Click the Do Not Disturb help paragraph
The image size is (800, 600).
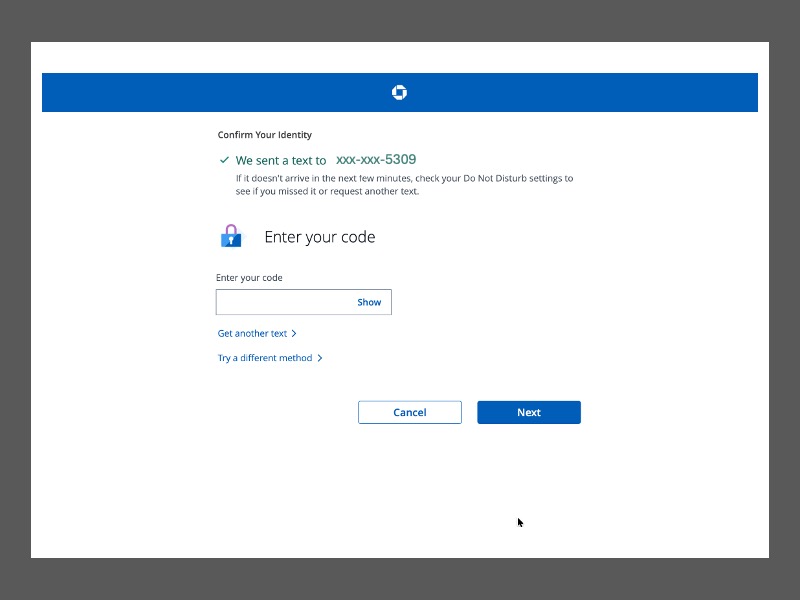[404, 185]
